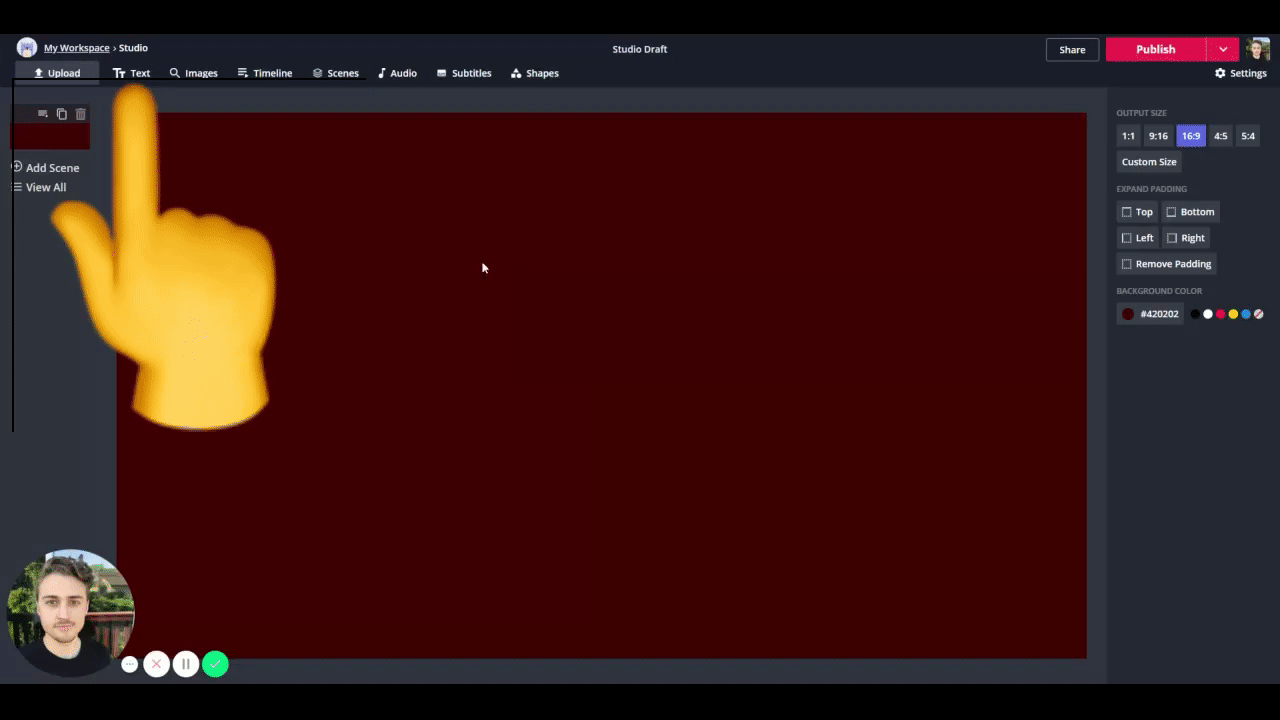Finish recording with the green checkmark
The height and width of the screenshot is (720, 1280).
click(x=215, y=664)
